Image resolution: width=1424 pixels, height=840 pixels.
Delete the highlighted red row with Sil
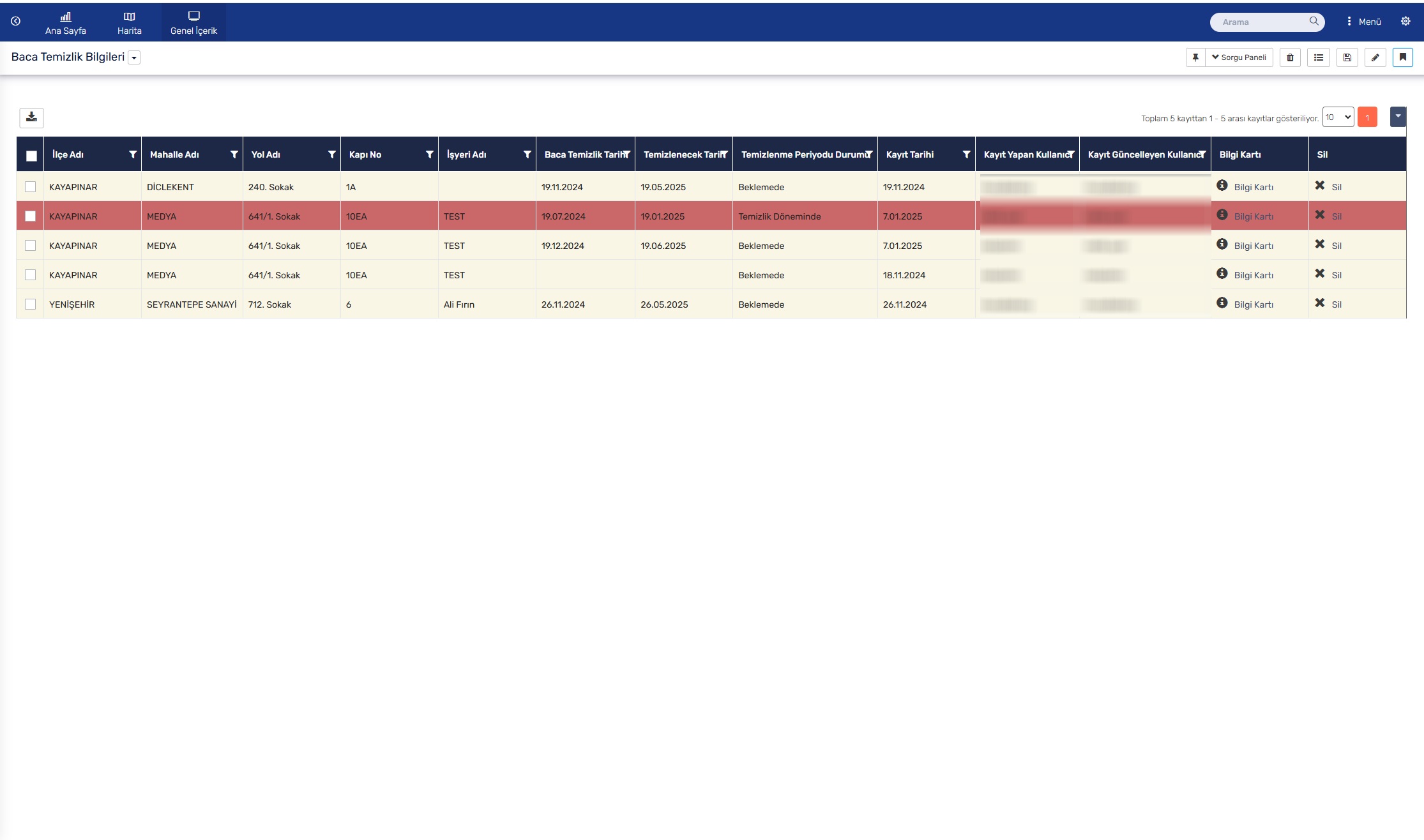[x=1328, y=216]
